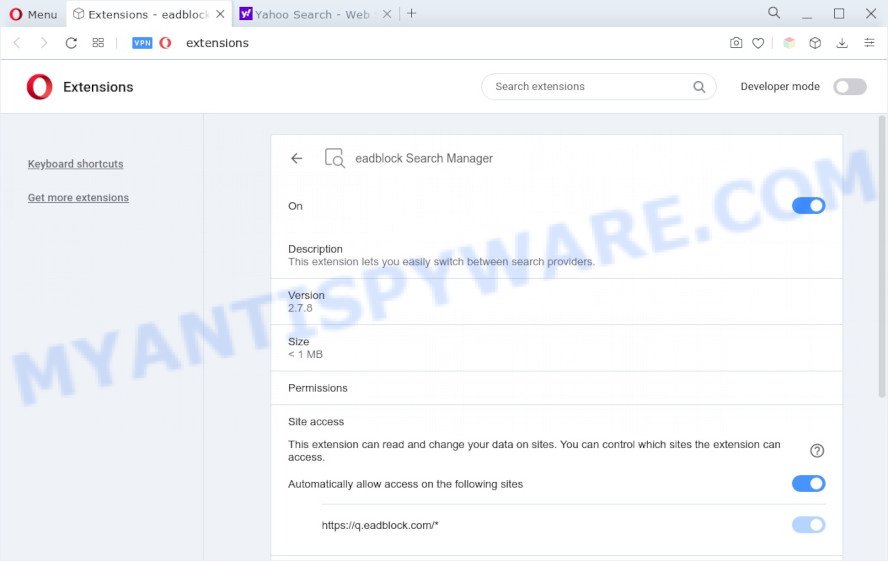Click the Opera logo in address bar
The width and height of the screenshot is (888, 561).
165,43
